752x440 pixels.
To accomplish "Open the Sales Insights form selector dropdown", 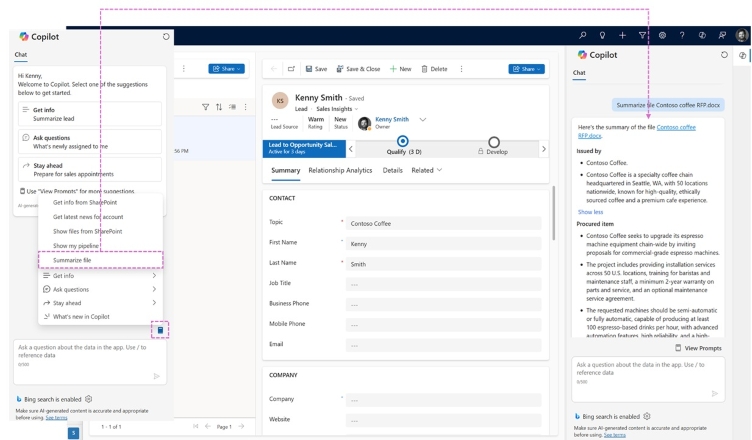I will pos(337,109).
